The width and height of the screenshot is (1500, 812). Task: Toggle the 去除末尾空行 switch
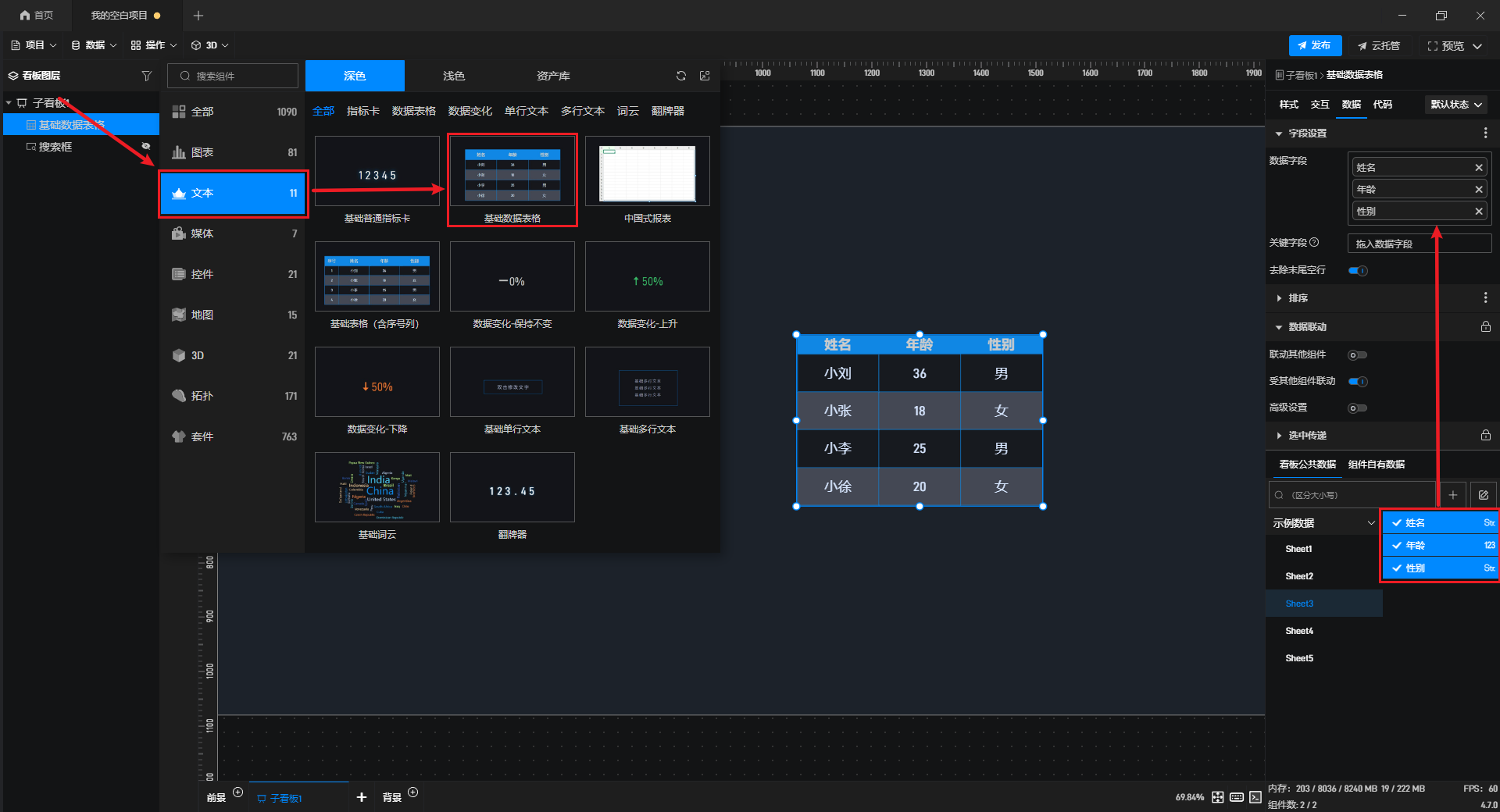click(x=1358, y=271)
